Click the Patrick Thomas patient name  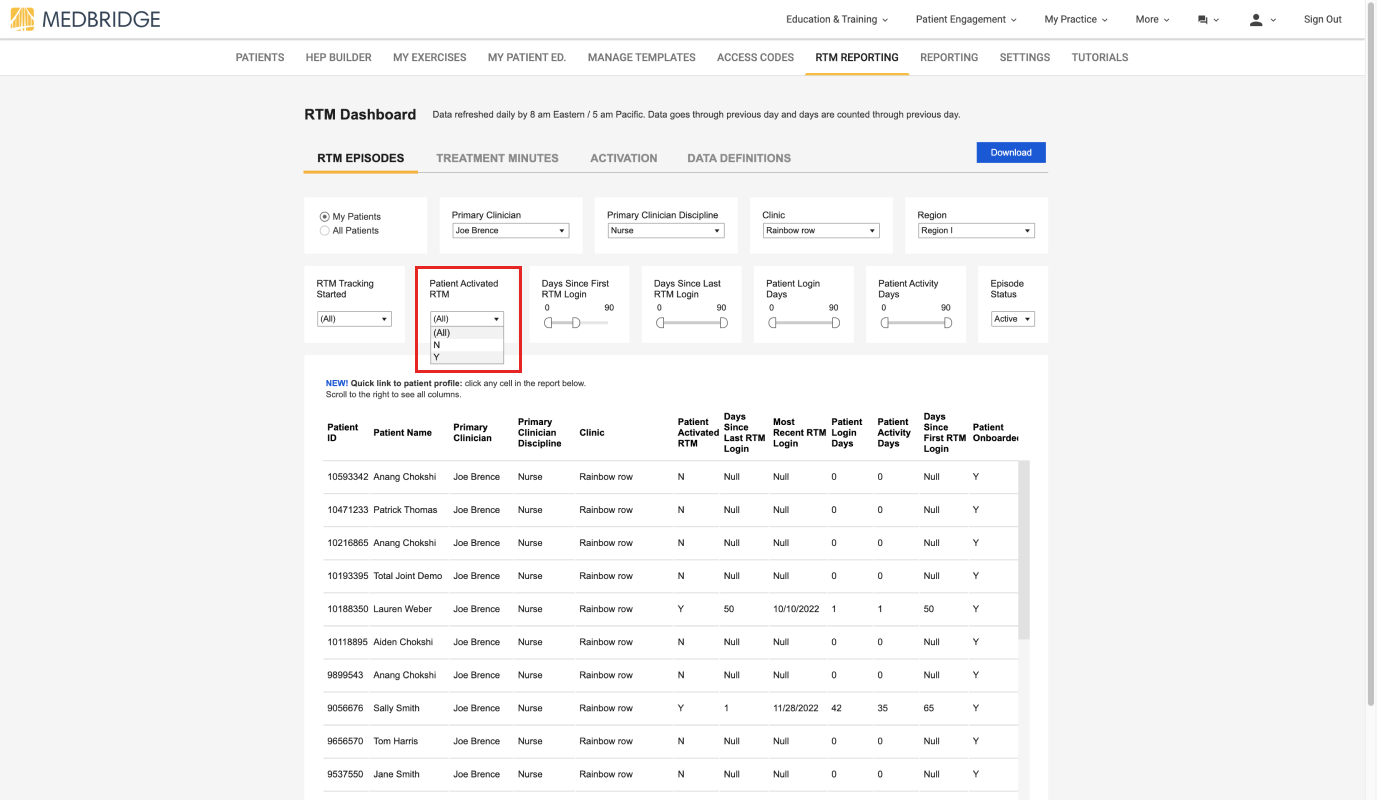tap(405, 510)
